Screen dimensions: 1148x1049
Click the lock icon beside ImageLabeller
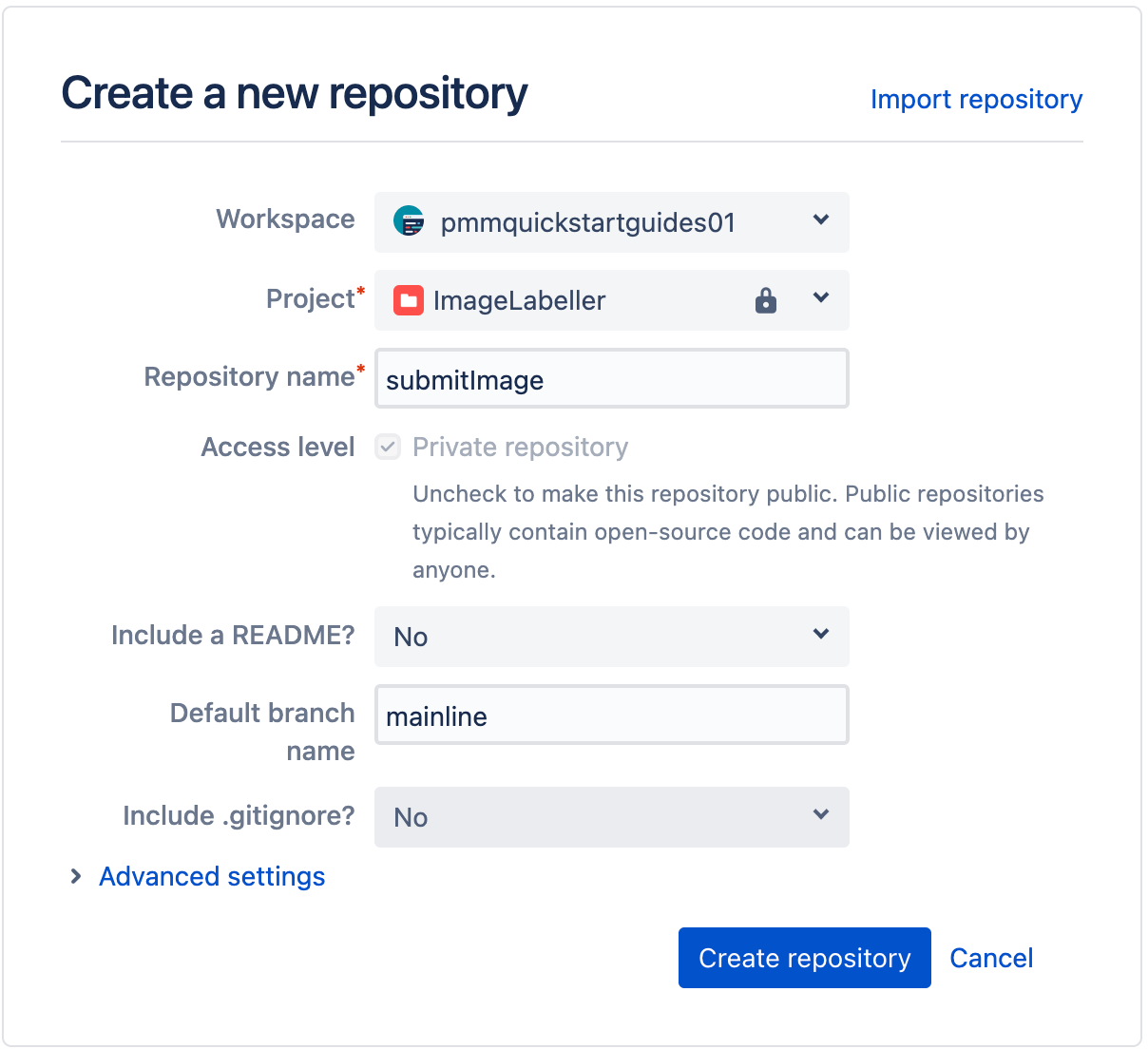pos(766,300)
